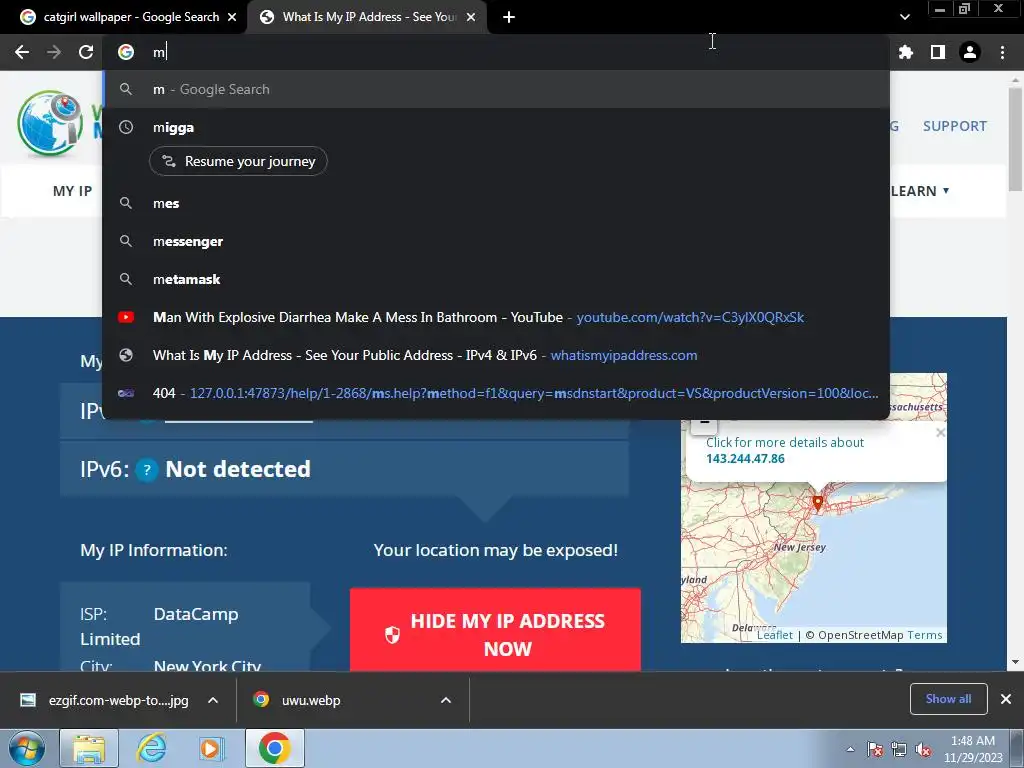Click the site globe logo
This screenshot has height=768, width=1024.
point(50,123)
